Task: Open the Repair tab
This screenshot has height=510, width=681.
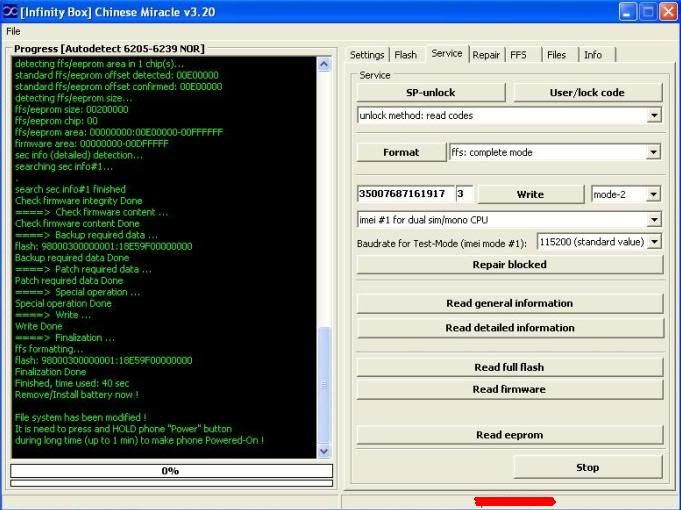Action: coord(486,55)
